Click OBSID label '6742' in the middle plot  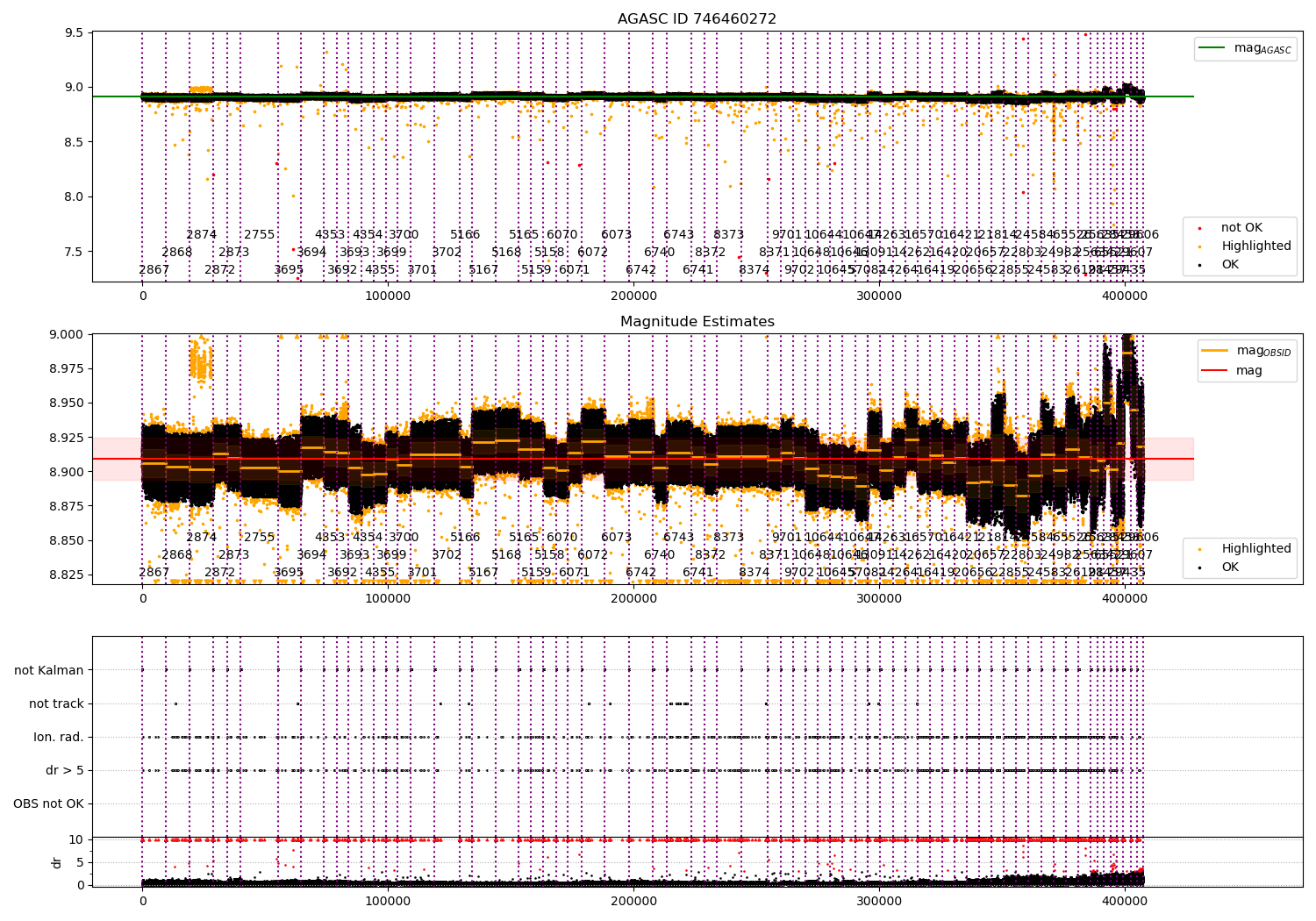pyautogui.click(x=641, y=572)
